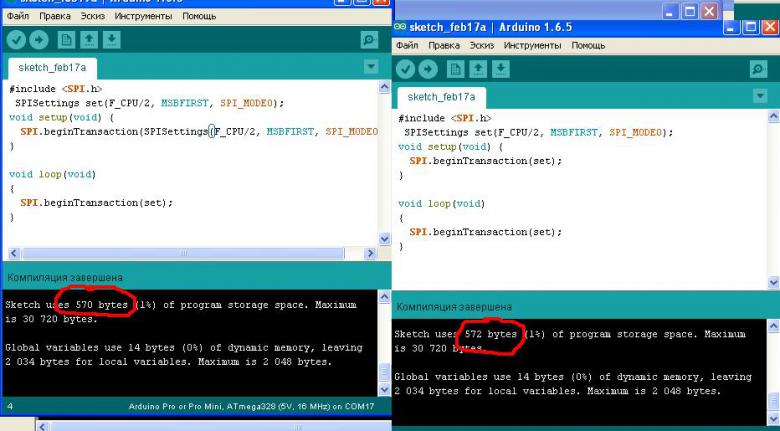Select sketch_feb17a tab in right window
The image size is (780, 431).
(441, 97)
